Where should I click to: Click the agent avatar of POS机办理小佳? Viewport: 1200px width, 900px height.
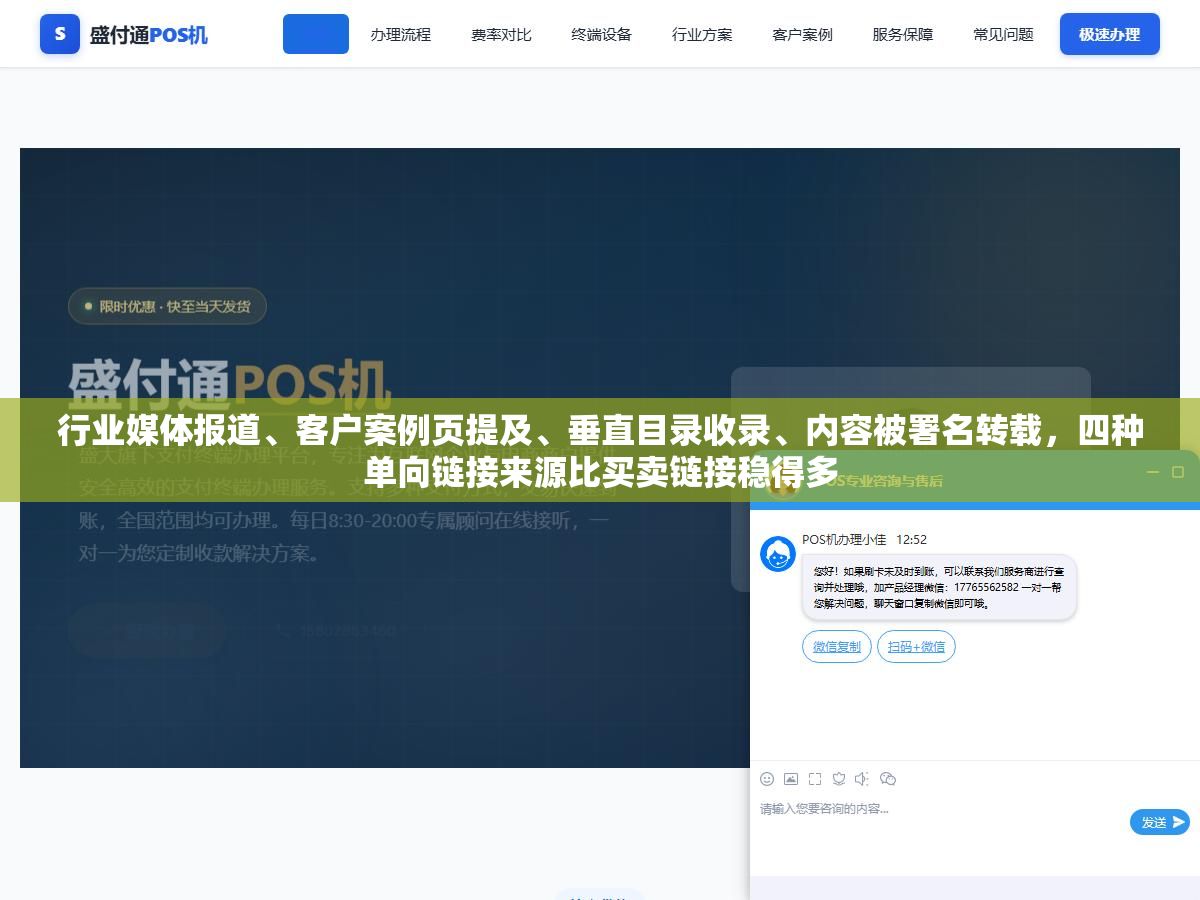pos(778,554)
